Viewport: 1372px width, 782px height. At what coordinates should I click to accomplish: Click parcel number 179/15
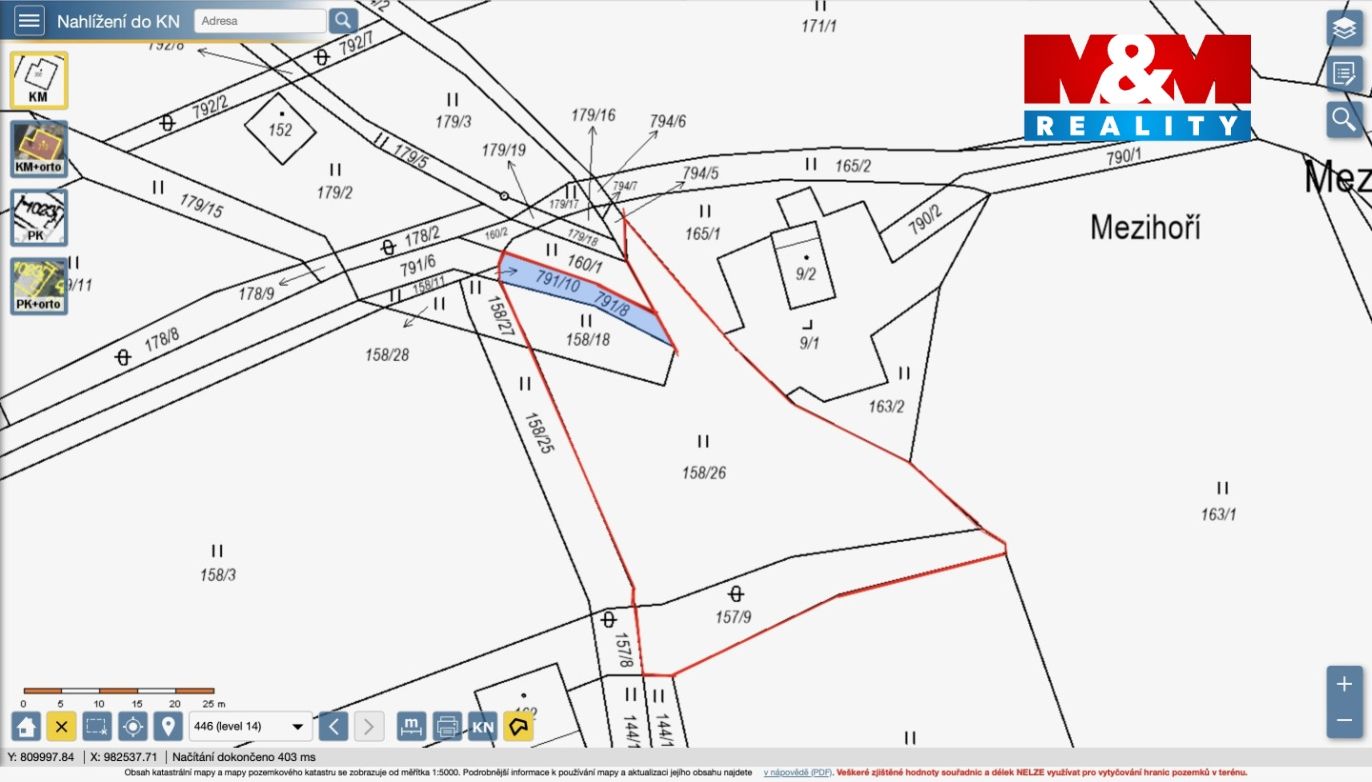[202, 205]
